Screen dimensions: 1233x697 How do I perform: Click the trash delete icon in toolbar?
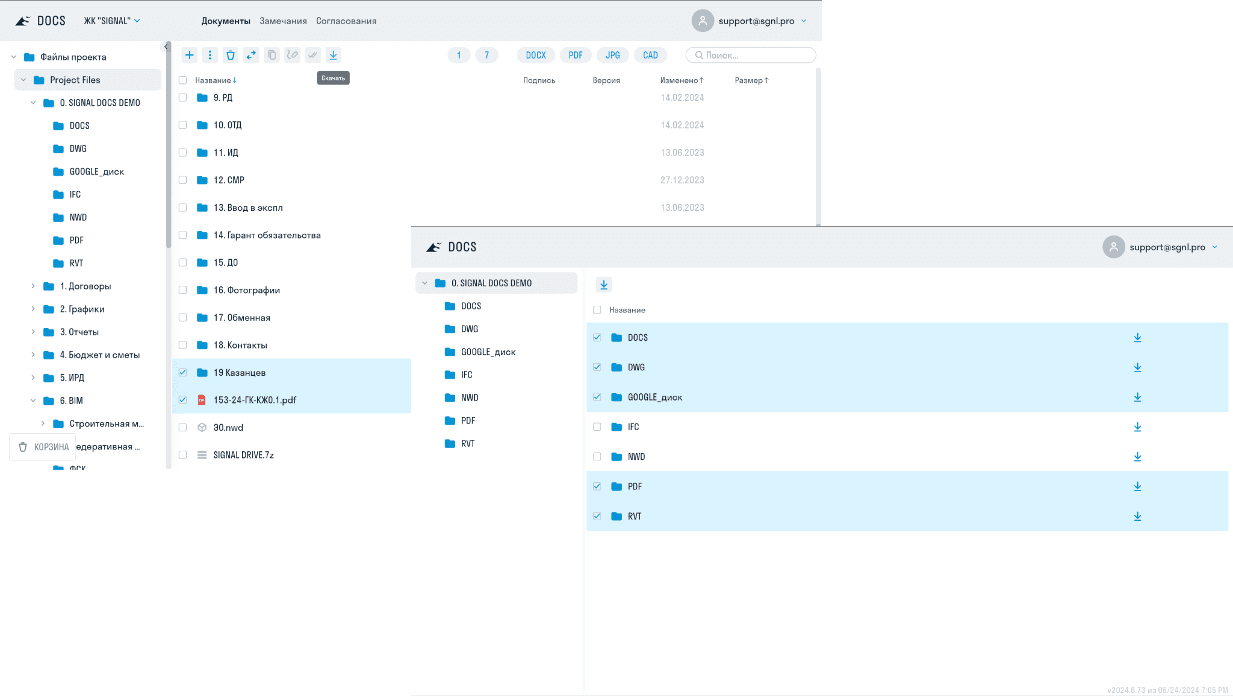pos(230,55)
